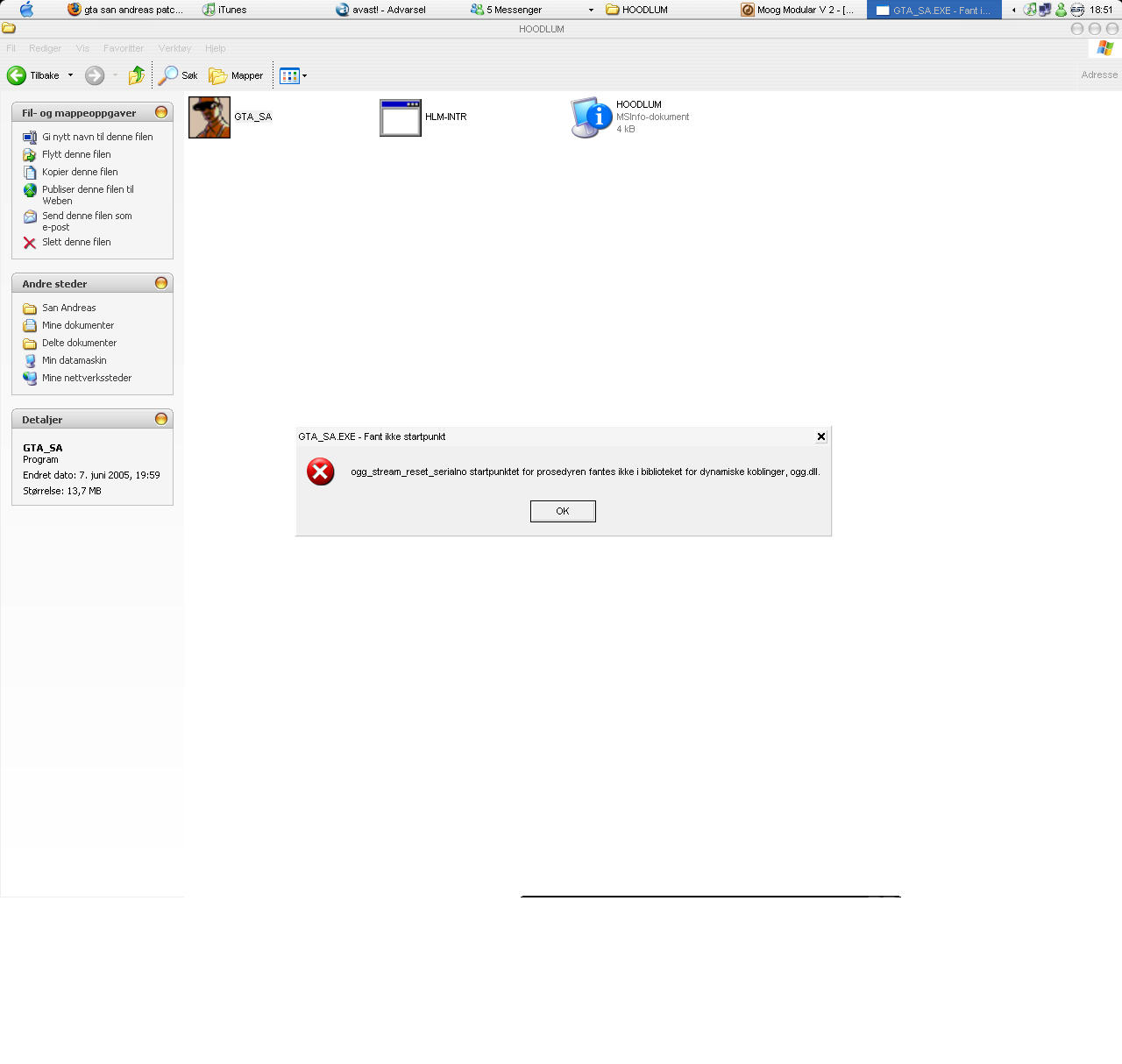Click the copy file icon
The height and width of the screenshot is (1064, 1122).
(x=30, y=172)
